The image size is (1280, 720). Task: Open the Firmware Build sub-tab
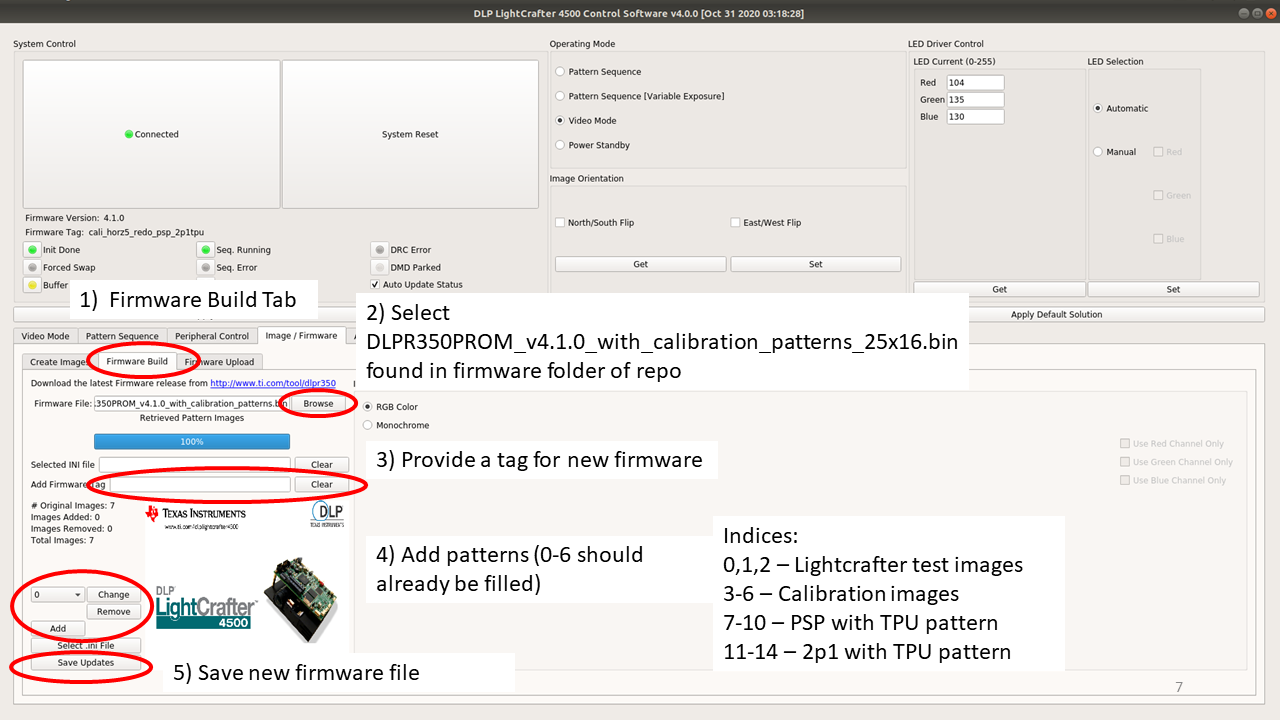click(137, 361)
